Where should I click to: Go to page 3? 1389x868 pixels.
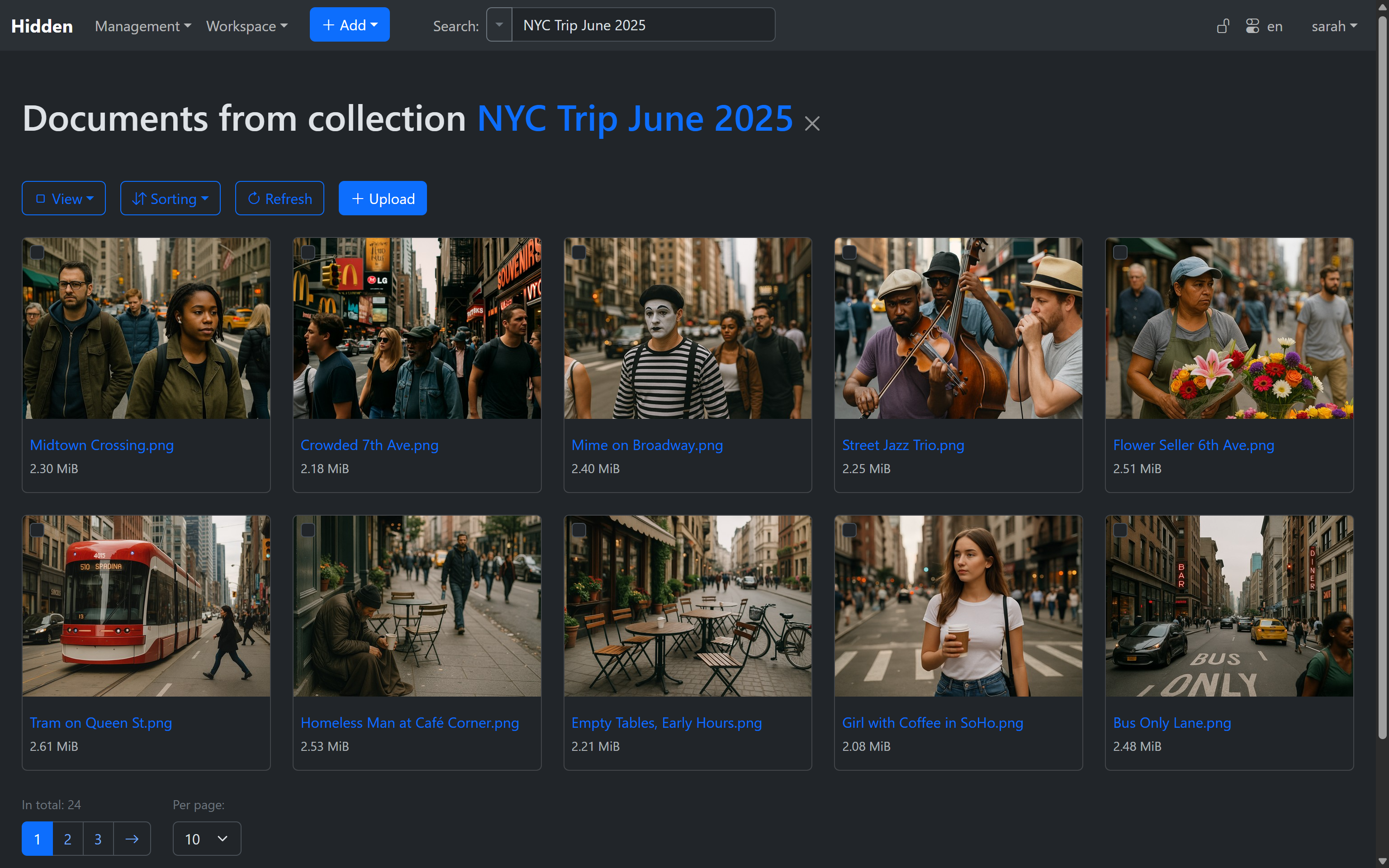point(98,839)
